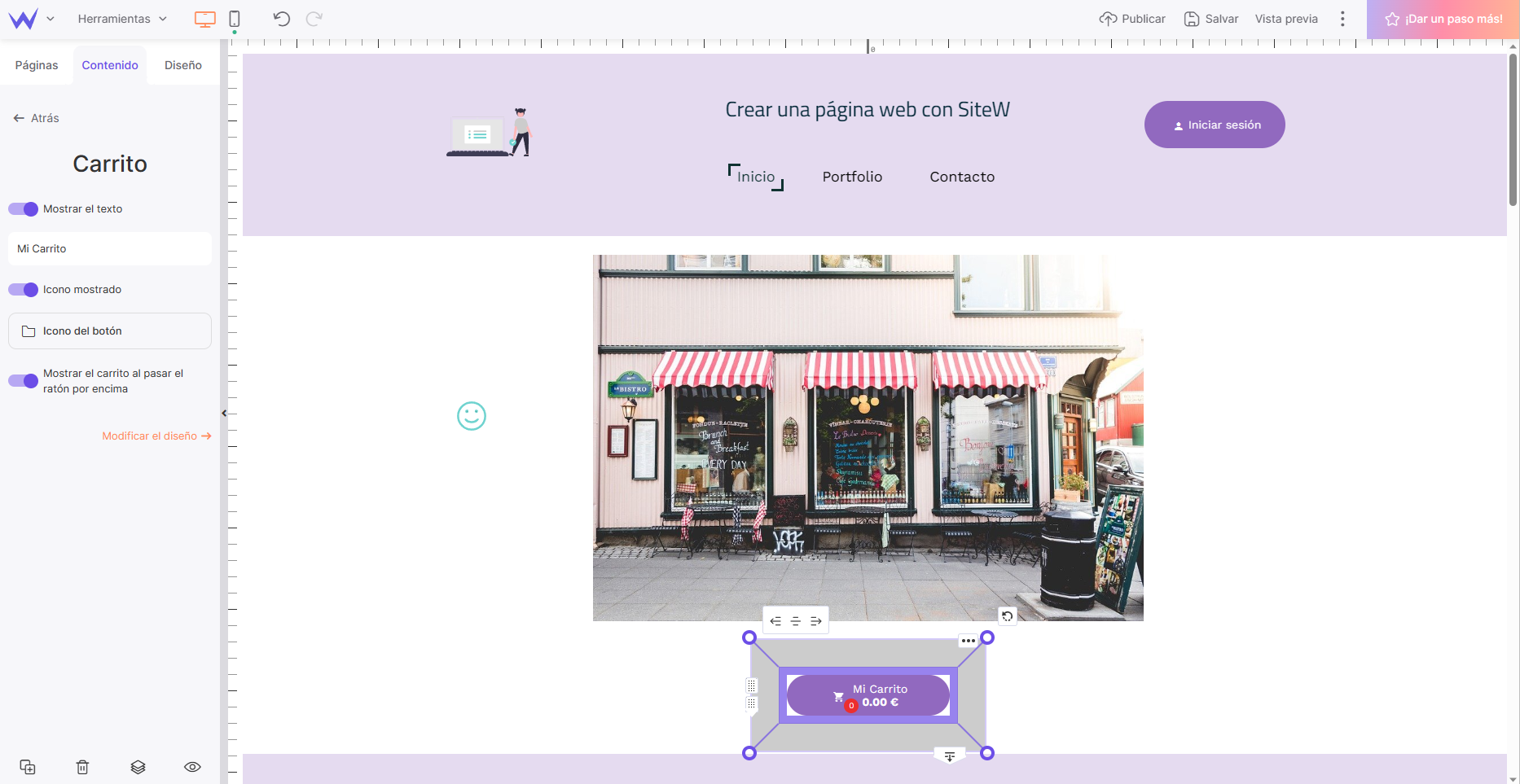The image size is (1520, 784).
Task: Click the redo arrow icon
Action: 314,19
